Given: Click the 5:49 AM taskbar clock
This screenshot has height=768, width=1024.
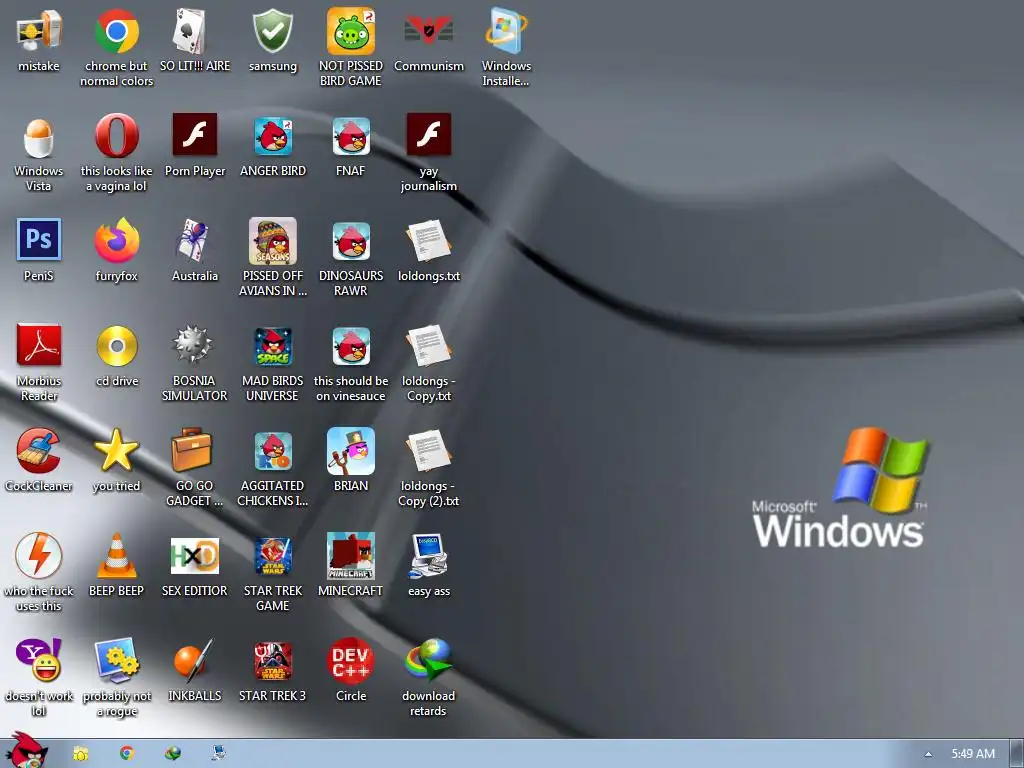Looking at the screenshot, I should pyautogui.click(x=973, y=754).
